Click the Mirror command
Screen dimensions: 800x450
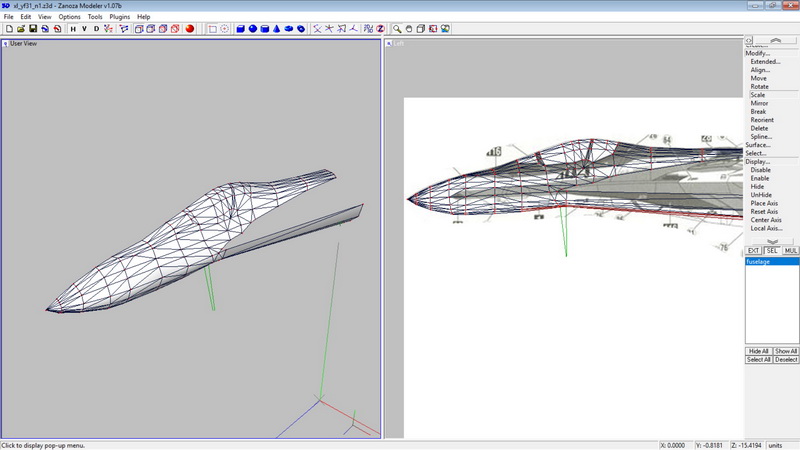pos(759,103)
